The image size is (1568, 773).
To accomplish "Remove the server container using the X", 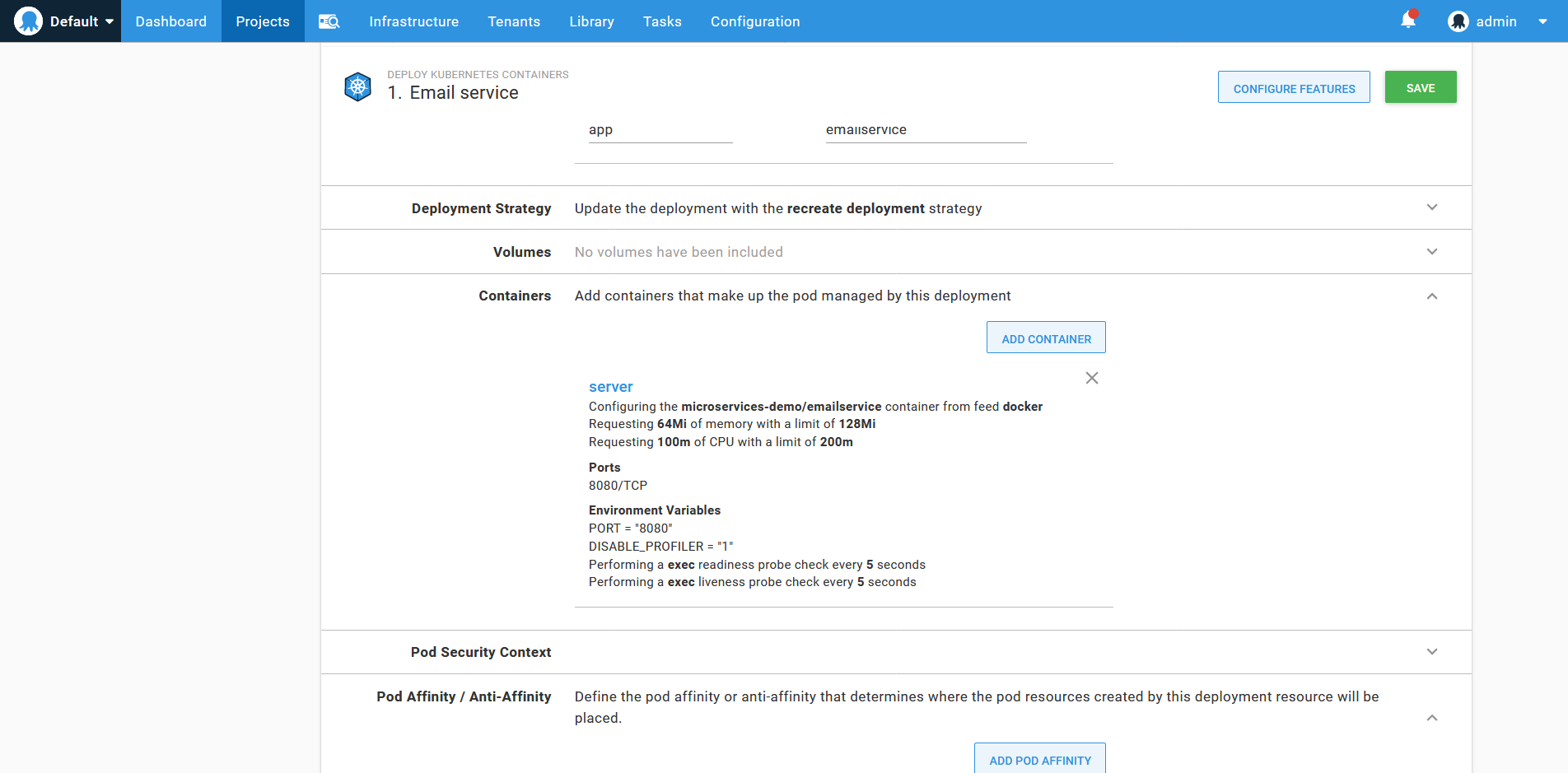I will click(x=1091, y=378).
